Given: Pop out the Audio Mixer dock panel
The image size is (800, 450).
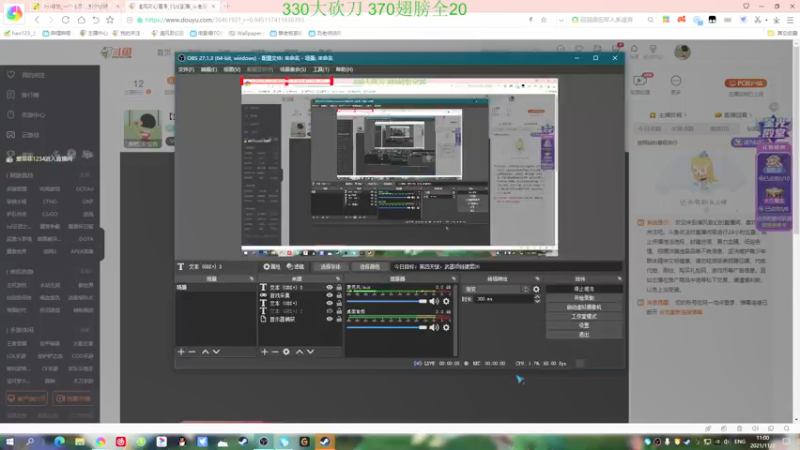Looking at the screenshot, I should pos(454,279).
